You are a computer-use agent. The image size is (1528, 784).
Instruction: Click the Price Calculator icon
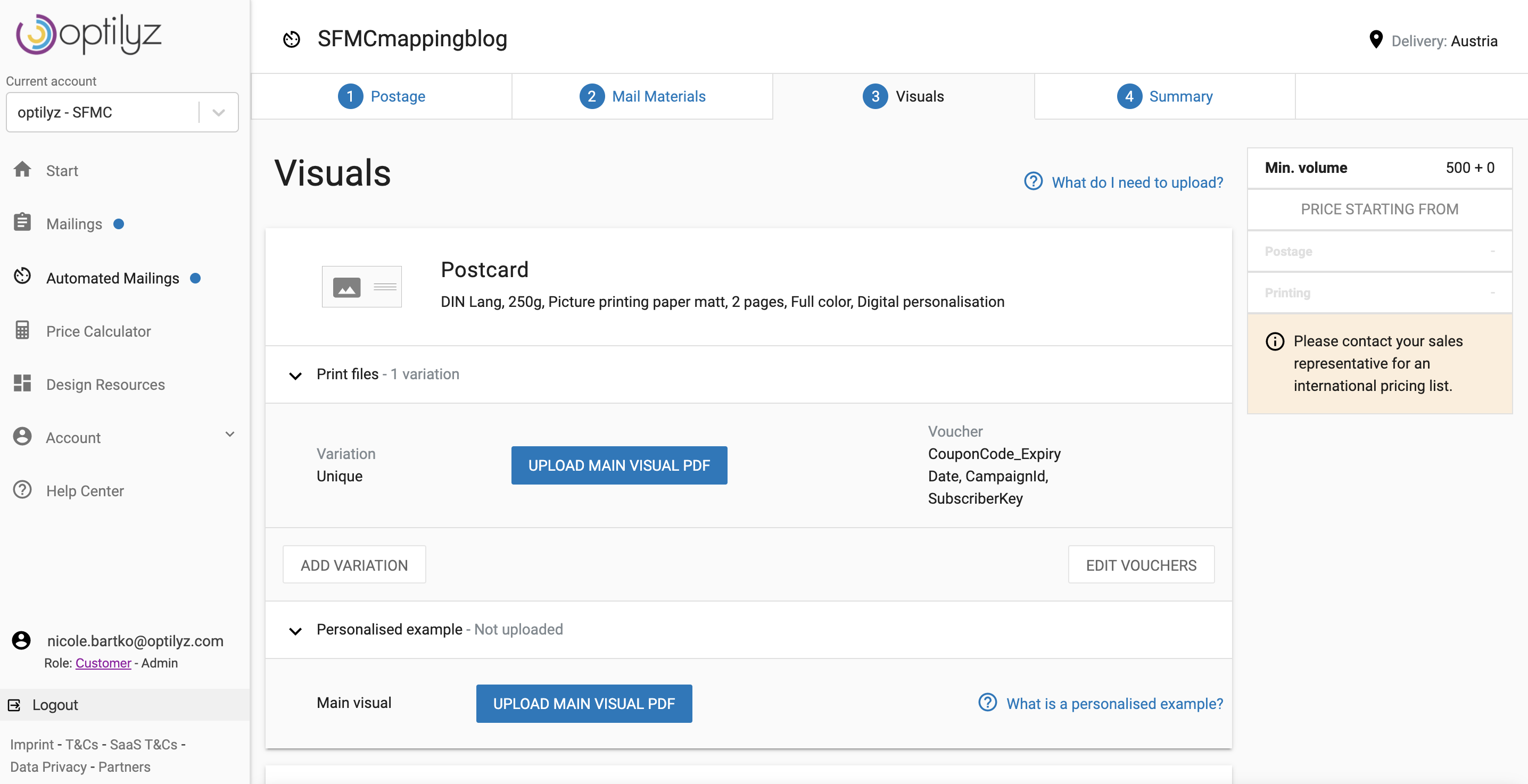click(22, 330)
